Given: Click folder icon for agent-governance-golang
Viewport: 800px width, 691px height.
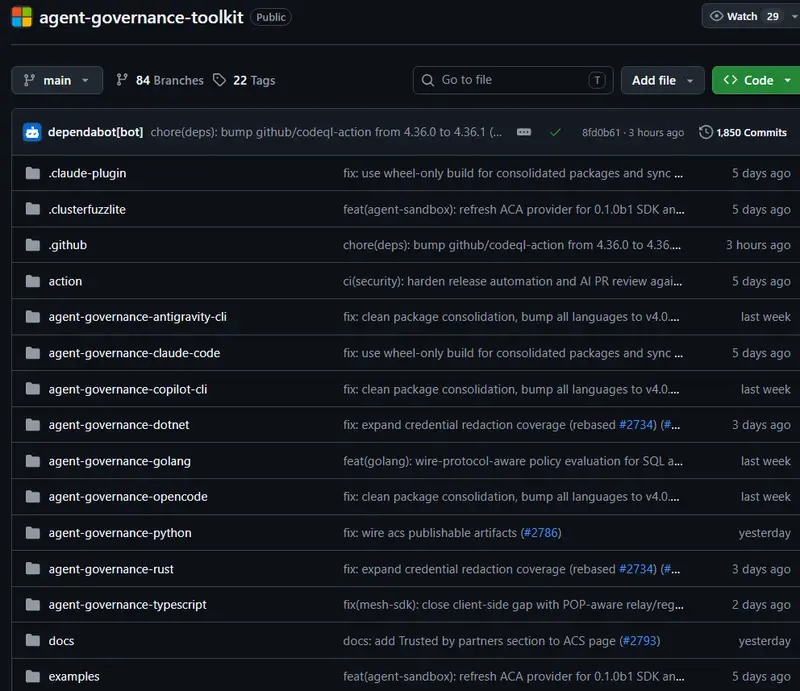Looking at the screenshot, I should coord(33,461).
